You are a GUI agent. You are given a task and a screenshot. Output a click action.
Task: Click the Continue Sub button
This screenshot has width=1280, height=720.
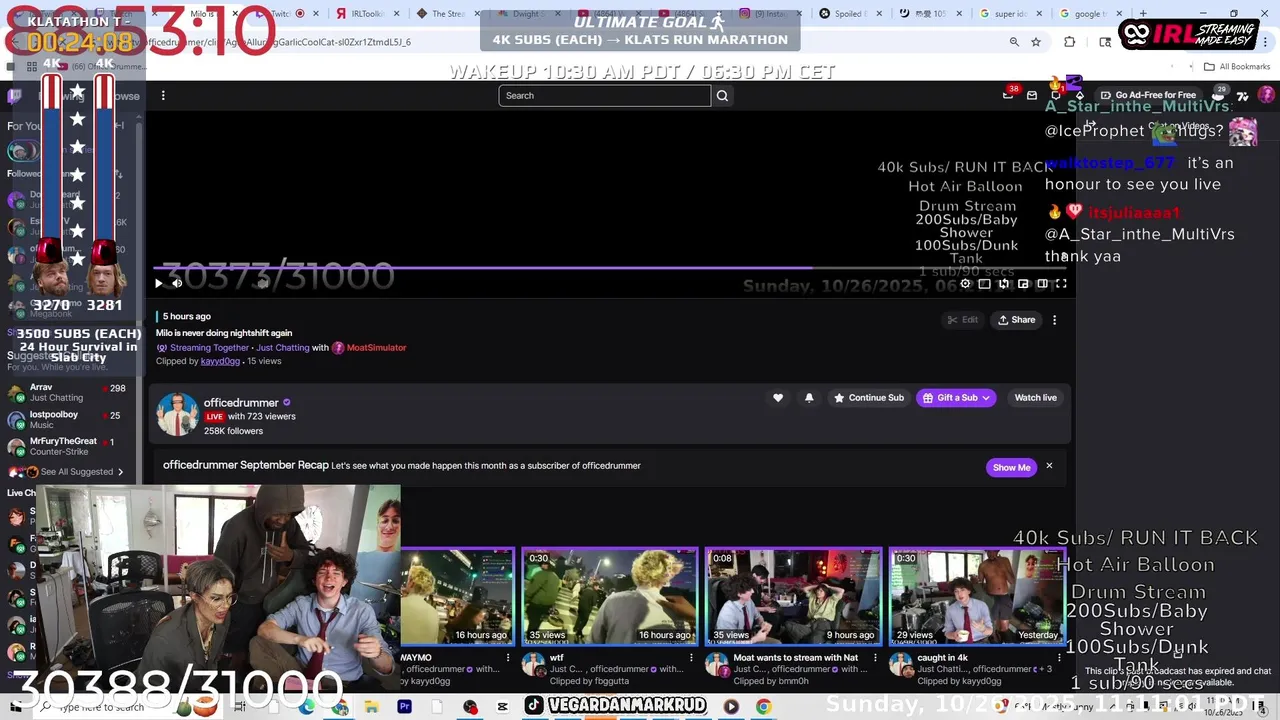point(869,398)
